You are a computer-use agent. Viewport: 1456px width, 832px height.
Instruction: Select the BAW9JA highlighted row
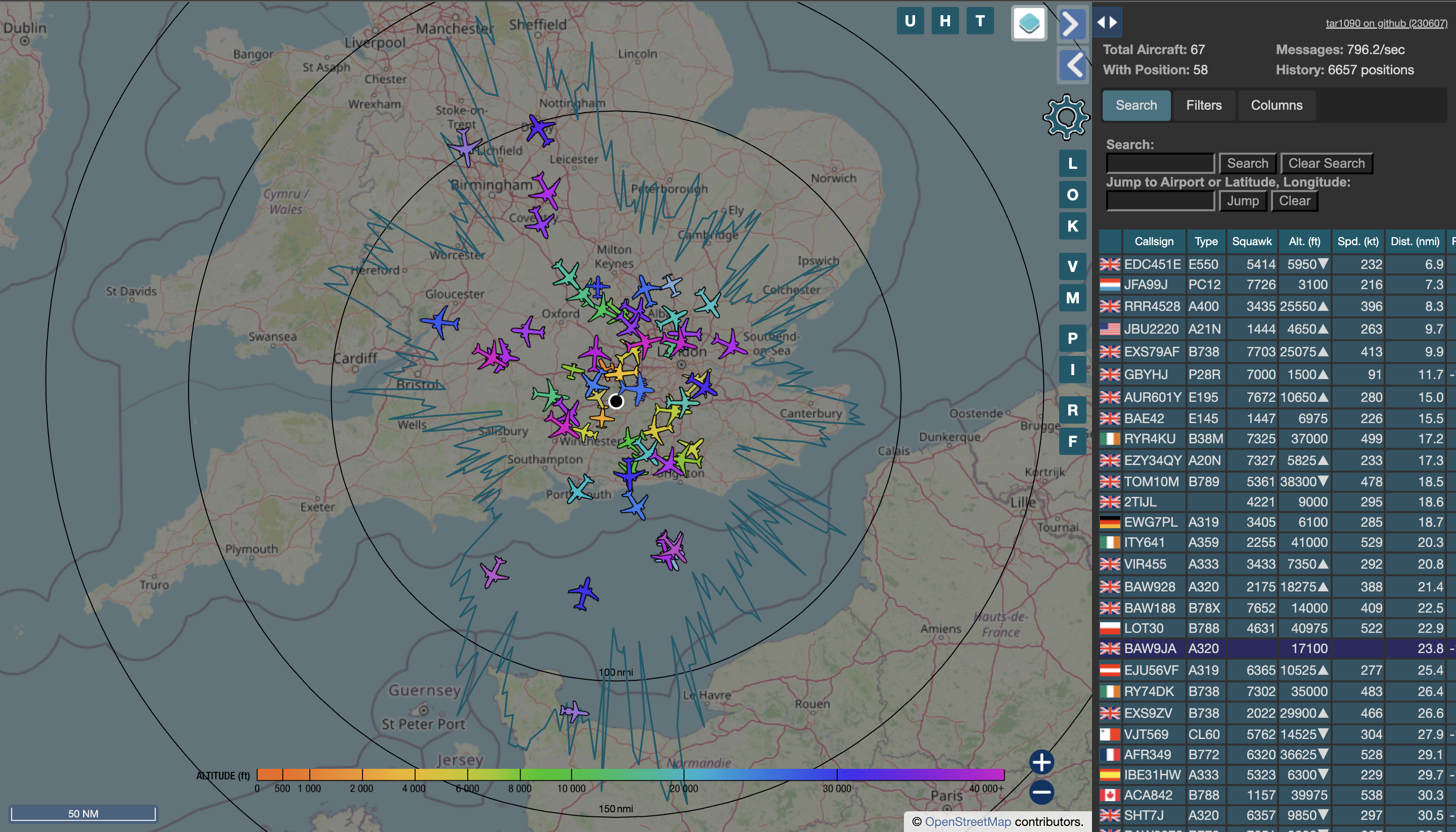1277,649
